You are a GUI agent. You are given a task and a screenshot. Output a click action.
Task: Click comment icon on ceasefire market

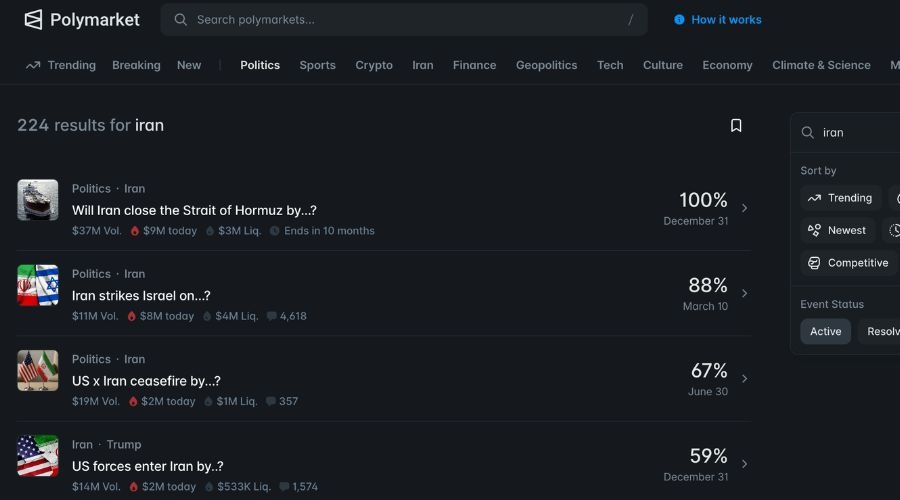[281, 401]
